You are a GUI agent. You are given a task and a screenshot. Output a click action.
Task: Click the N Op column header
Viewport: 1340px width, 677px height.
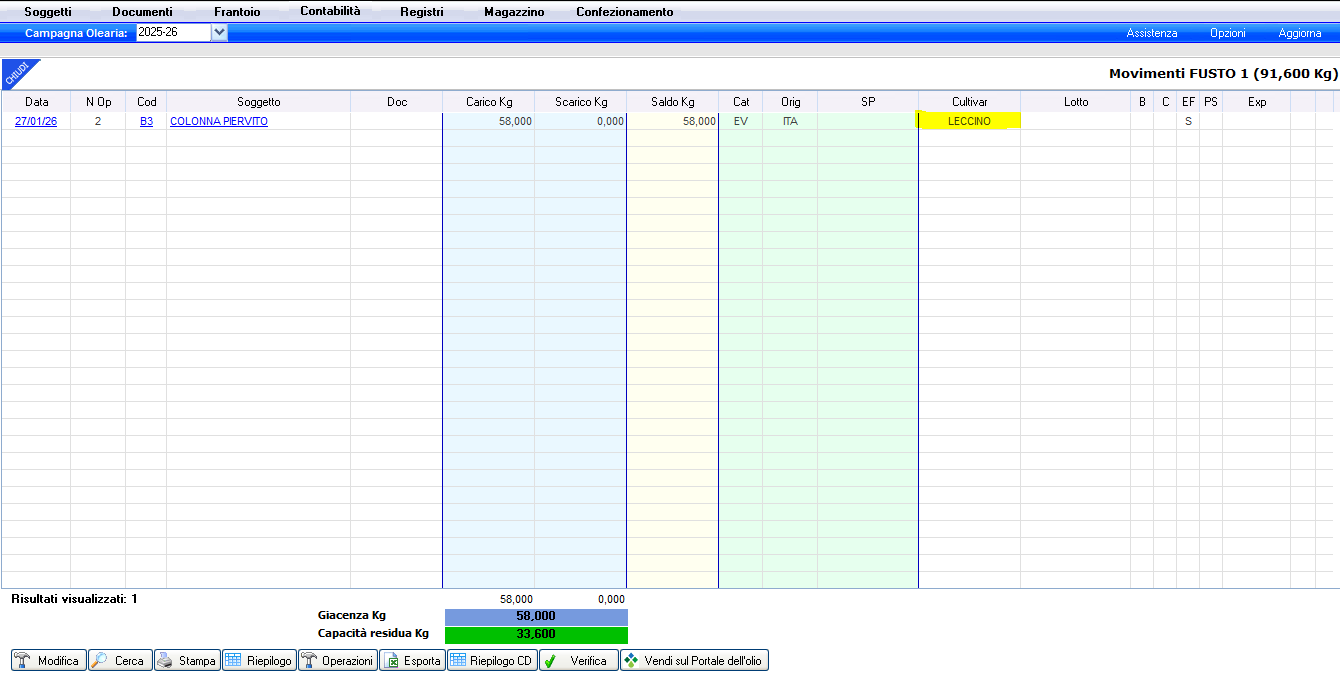[x=98, y=102]
